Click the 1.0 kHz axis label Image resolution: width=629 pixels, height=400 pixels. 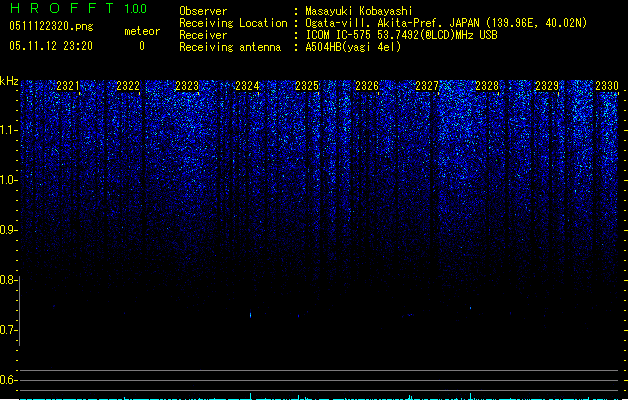click(x=8, y=180)
